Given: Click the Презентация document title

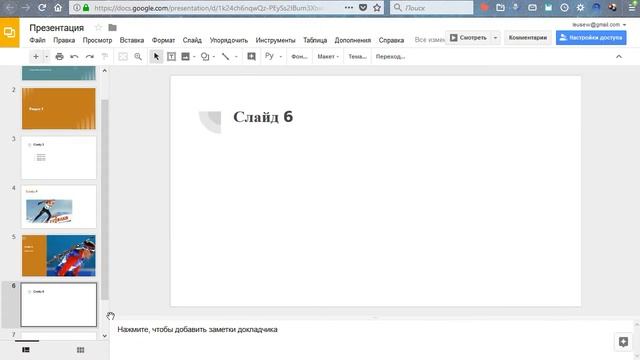Looking at the screenshot, I should 57,27.
